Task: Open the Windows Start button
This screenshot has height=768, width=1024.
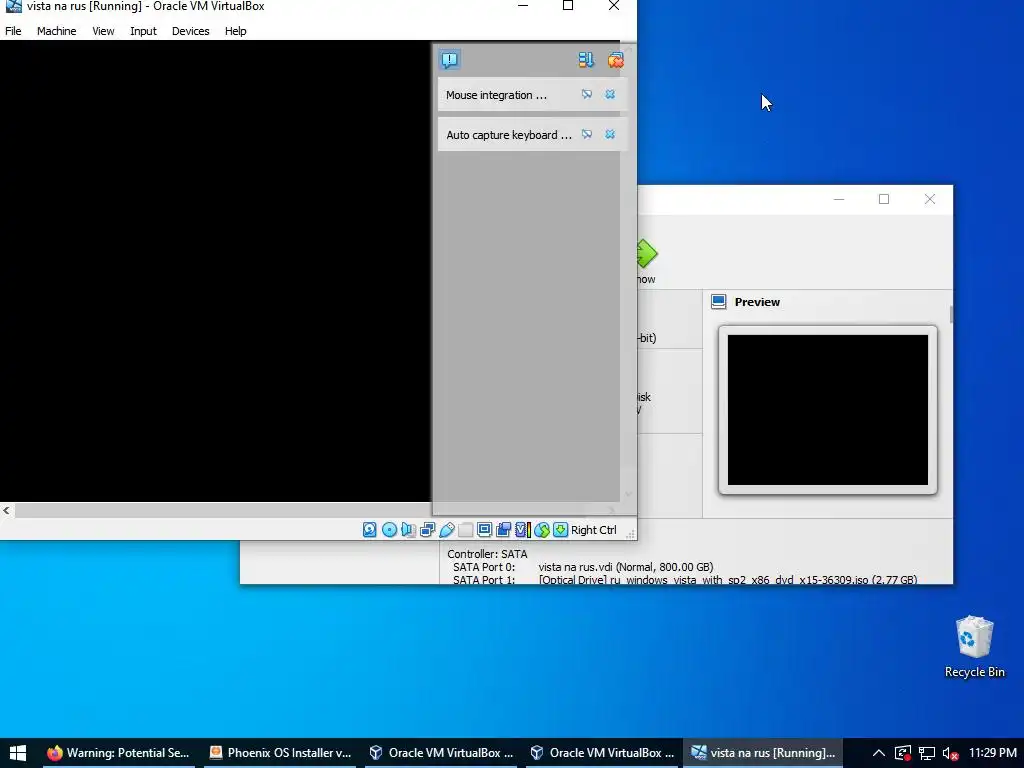Action: (x=18, y=753)
